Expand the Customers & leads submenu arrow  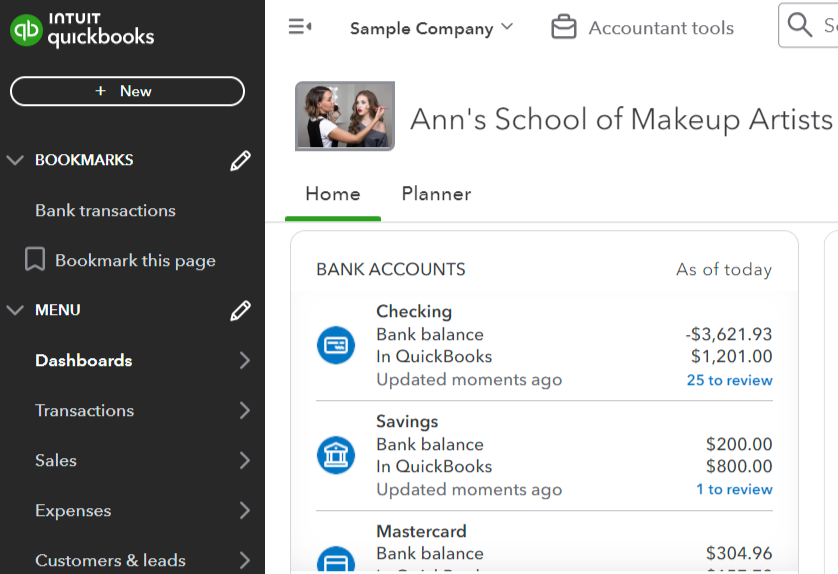pos(245,560)
